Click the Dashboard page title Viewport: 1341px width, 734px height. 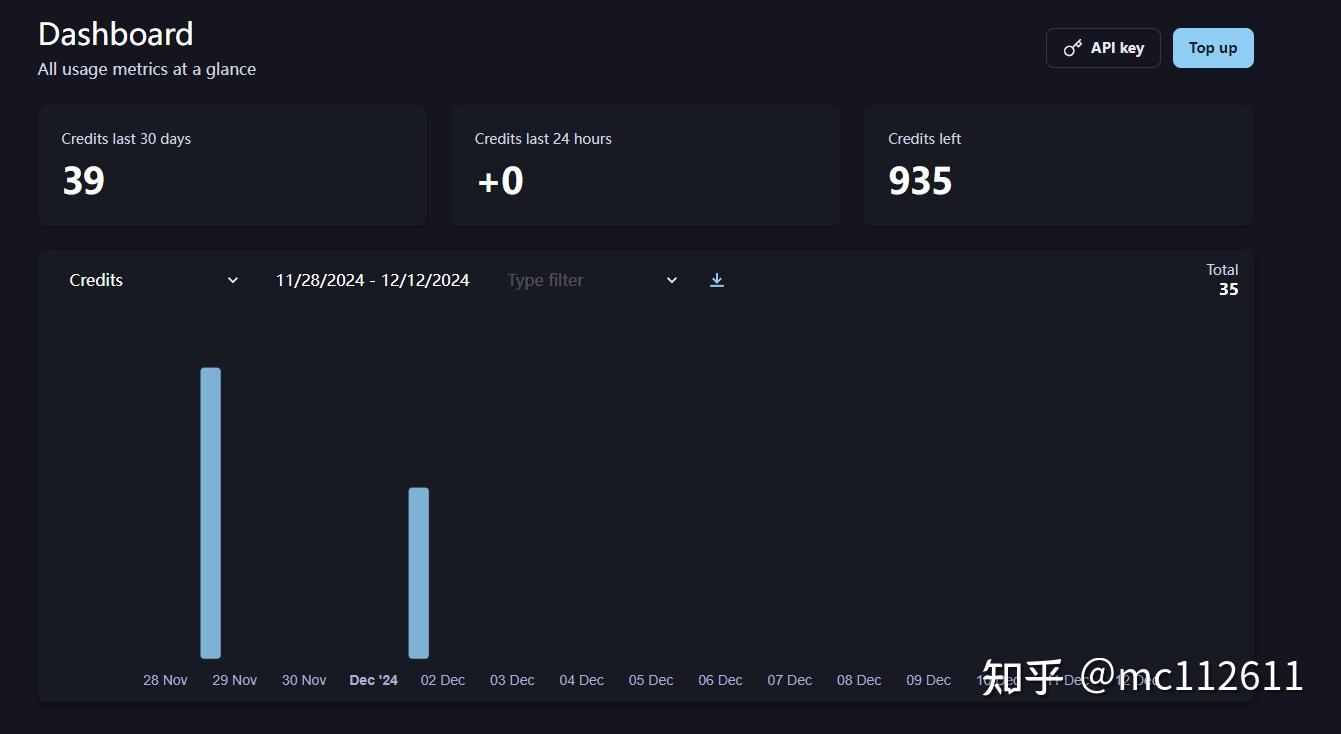tap(115, 33)
